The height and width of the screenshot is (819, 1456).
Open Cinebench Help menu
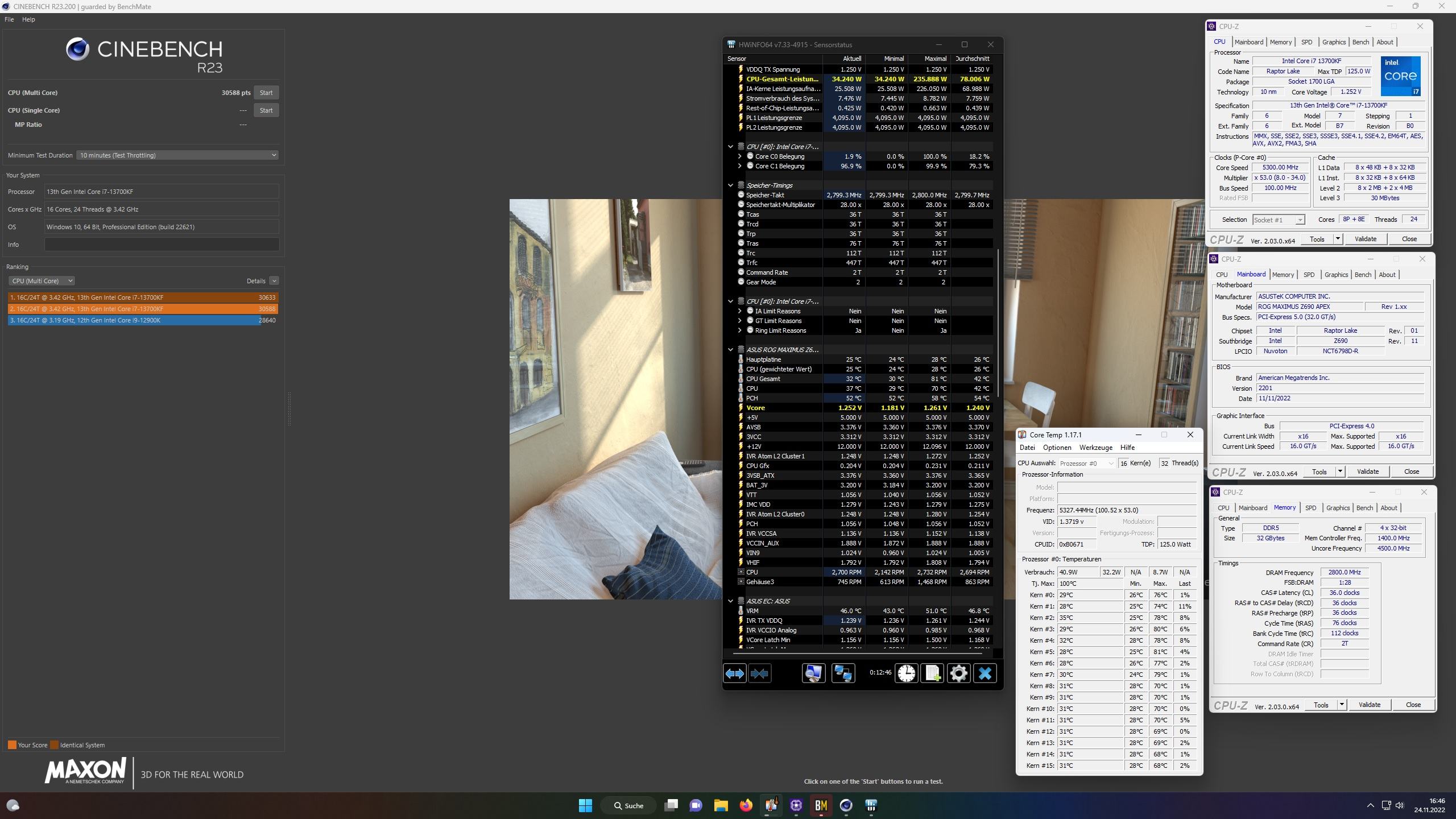pos(28,19)
